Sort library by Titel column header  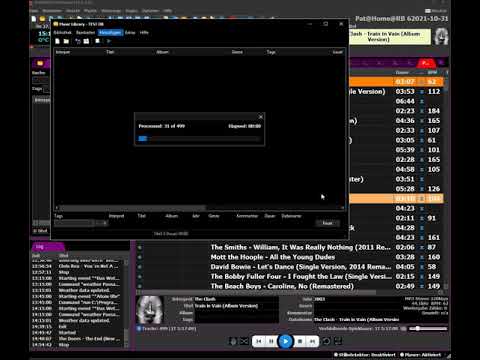[x=110, y=52]
